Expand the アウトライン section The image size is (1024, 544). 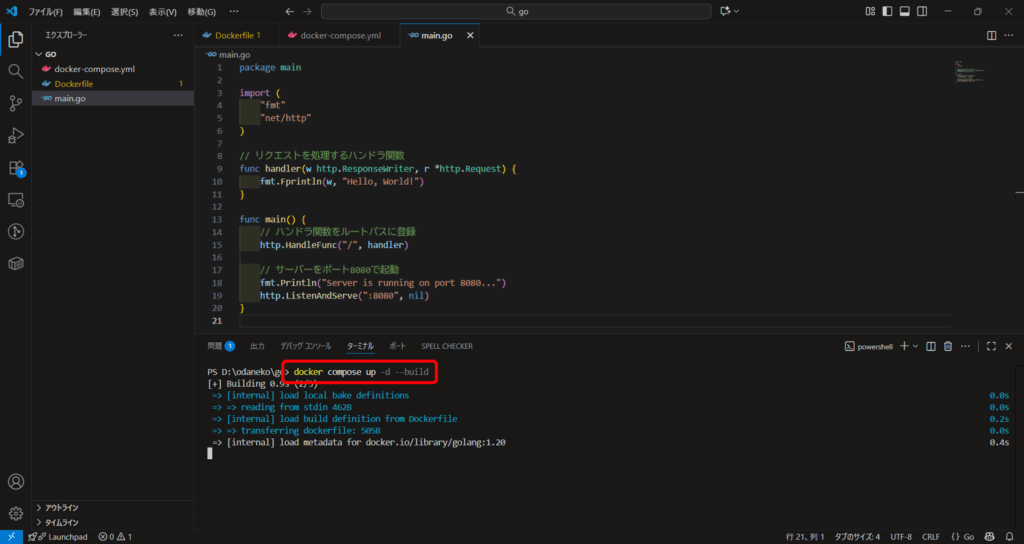(x=61, y=508)
